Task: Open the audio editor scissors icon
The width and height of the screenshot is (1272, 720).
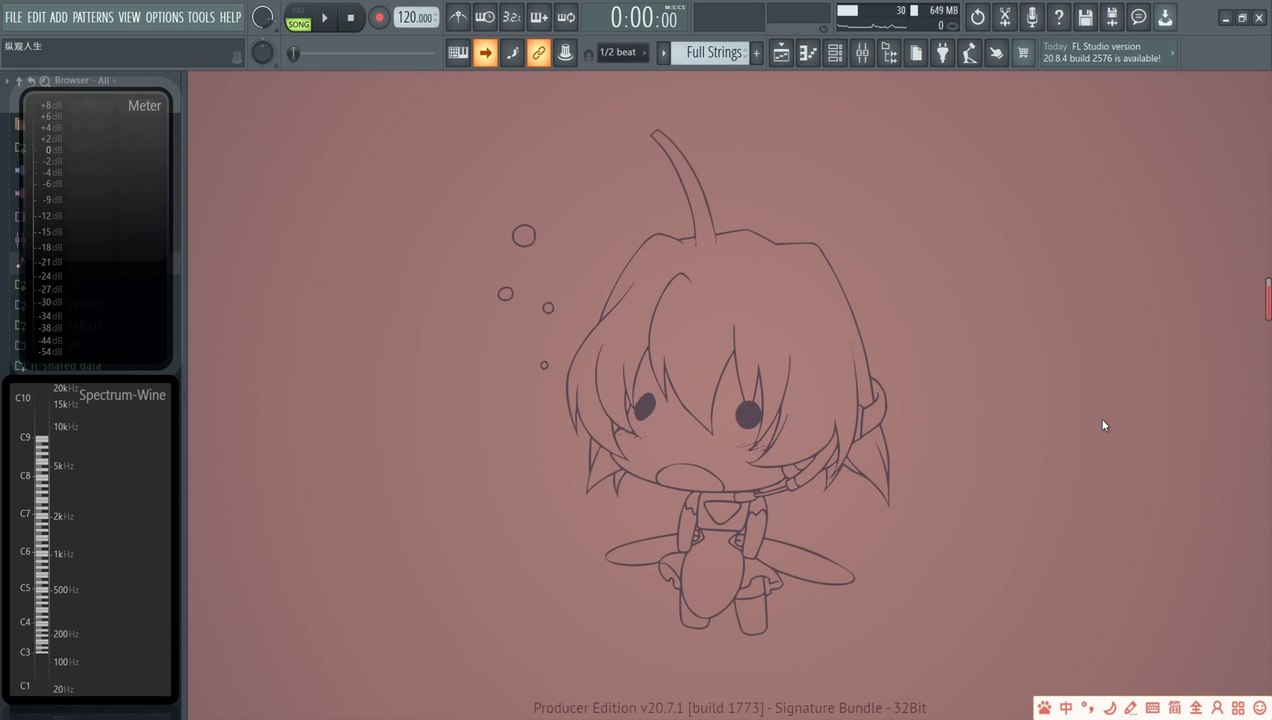Action: (x=1005, y=17)
